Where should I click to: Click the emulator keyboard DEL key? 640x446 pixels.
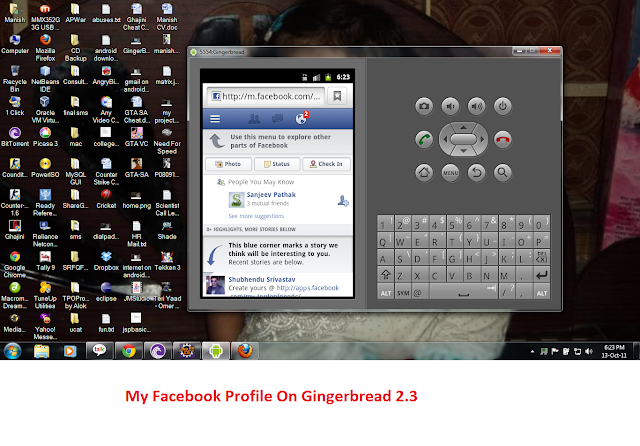541,258
